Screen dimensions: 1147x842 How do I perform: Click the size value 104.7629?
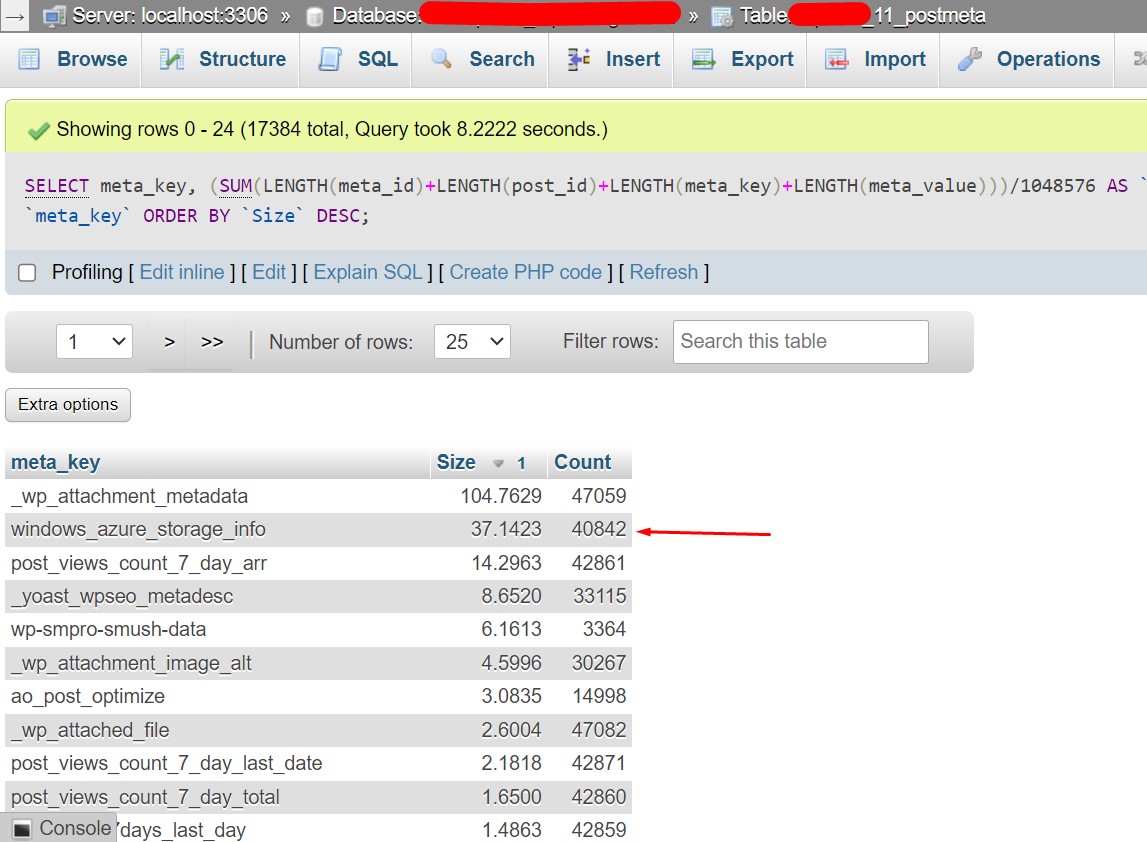point(501,496)
